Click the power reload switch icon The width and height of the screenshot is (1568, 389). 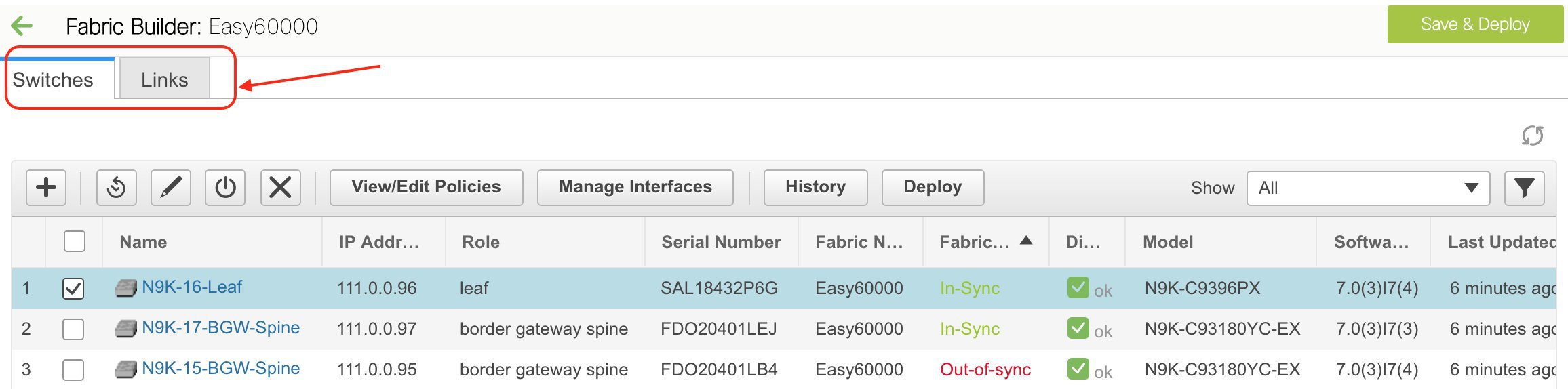[225, 187]
